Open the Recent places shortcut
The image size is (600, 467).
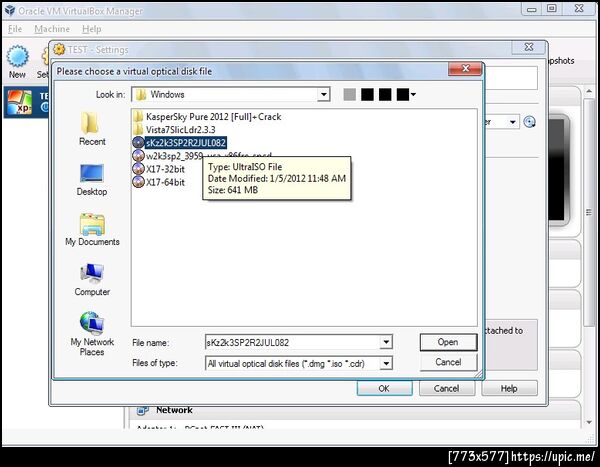(92, 129)
